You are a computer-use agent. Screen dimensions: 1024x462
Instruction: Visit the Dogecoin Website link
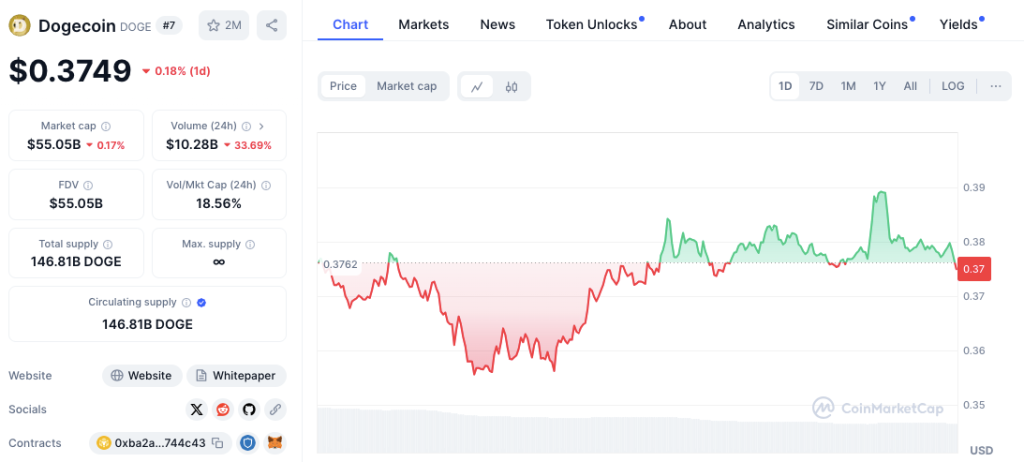142,376
